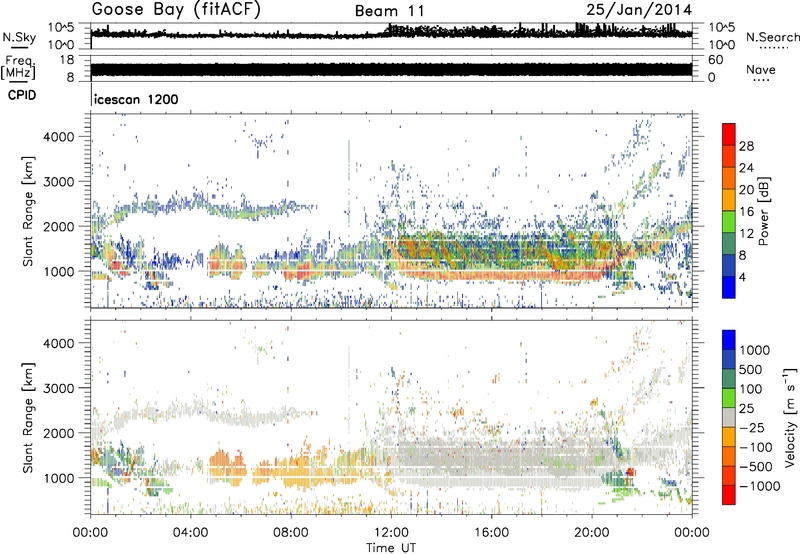The height and width of the screenshot is (554, 800).
Task: Click the "Velocity [m s-1]" colorbar title
Action: tap(790, 417)
